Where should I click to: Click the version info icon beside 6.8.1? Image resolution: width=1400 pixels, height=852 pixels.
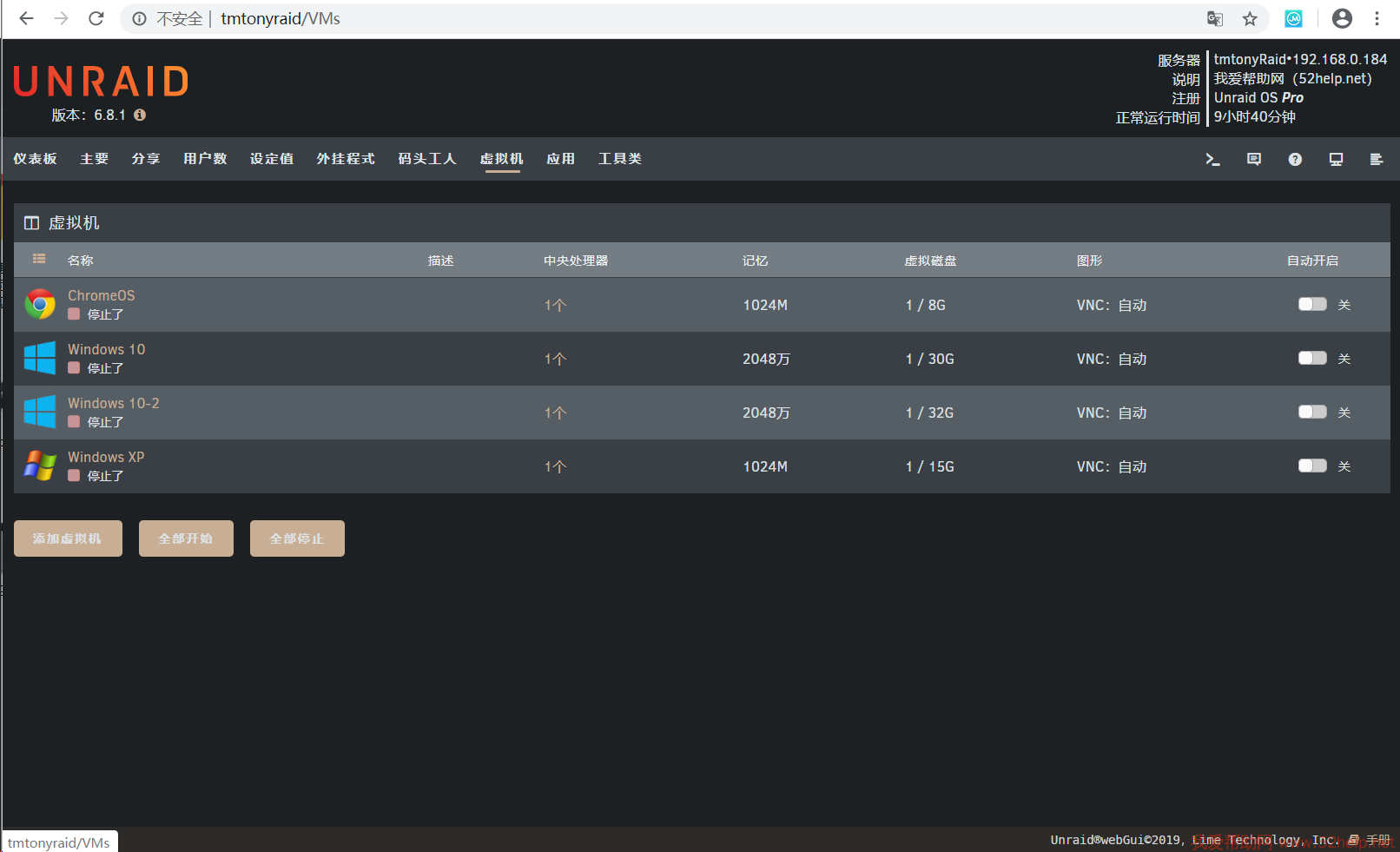pos(140,115)
